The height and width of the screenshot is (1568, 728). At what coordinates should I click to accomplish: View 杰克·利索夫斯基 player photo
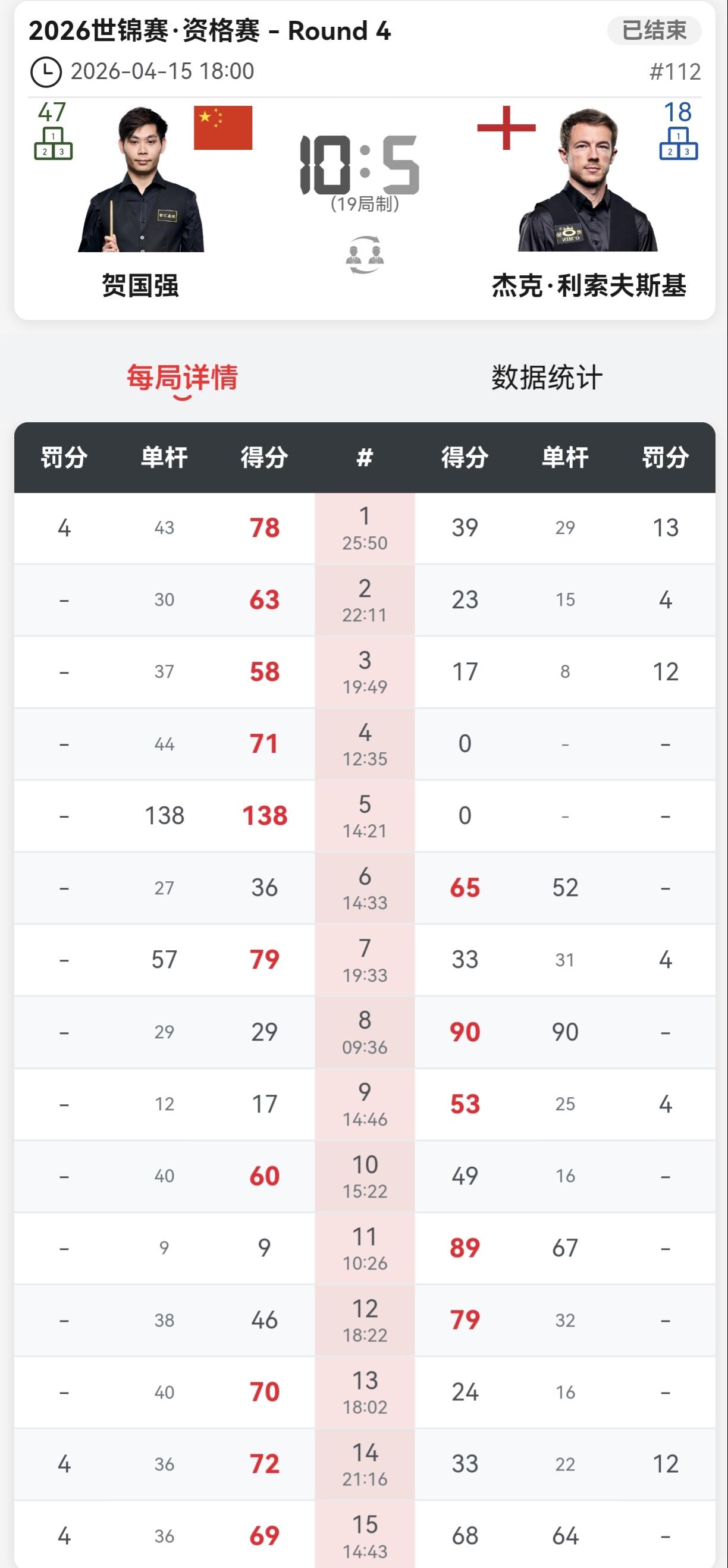tap(588, 180)
